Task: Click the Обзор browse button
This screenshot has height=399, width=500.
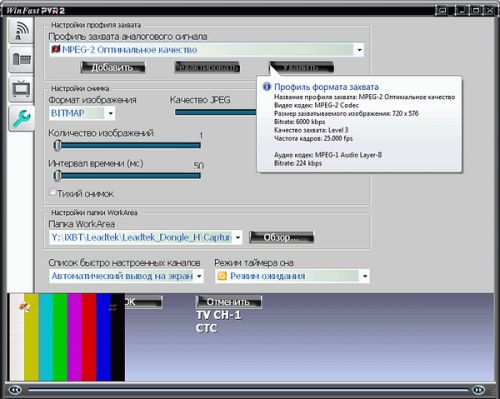Action: (x=281, y=237)
